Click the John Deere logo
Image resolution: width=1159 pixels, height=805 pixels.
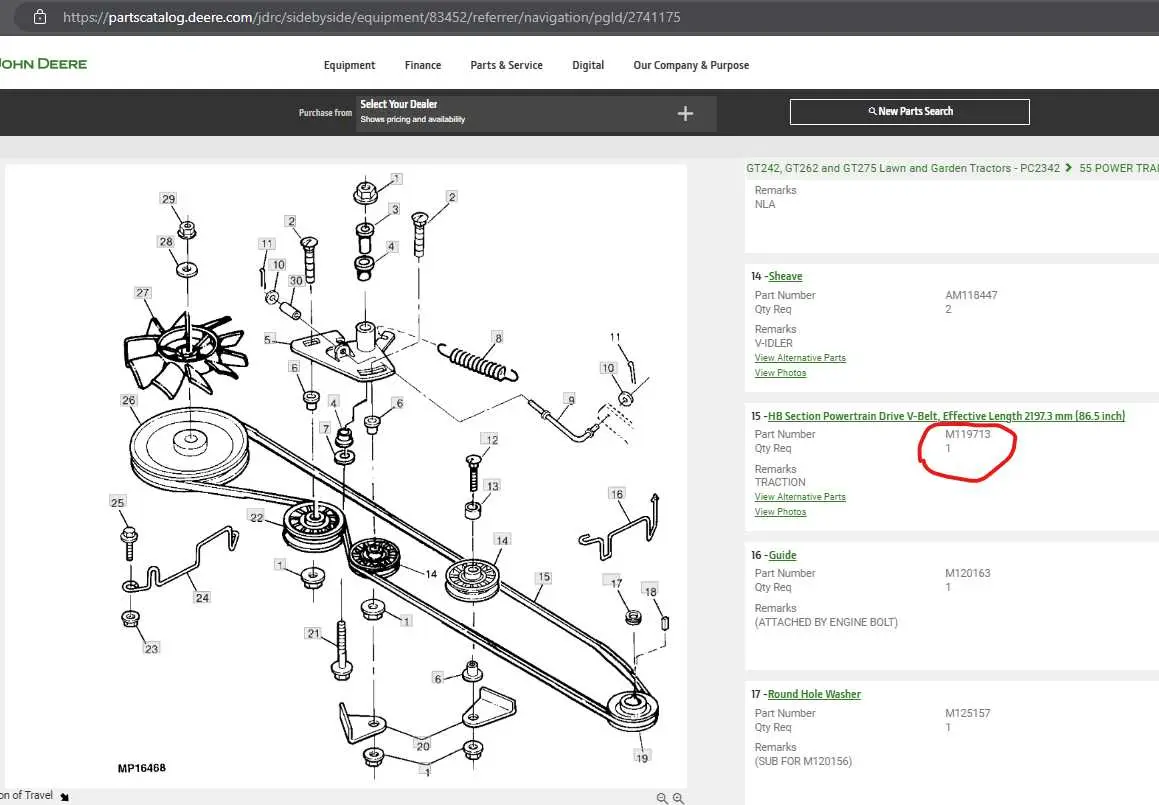point(43,64)
